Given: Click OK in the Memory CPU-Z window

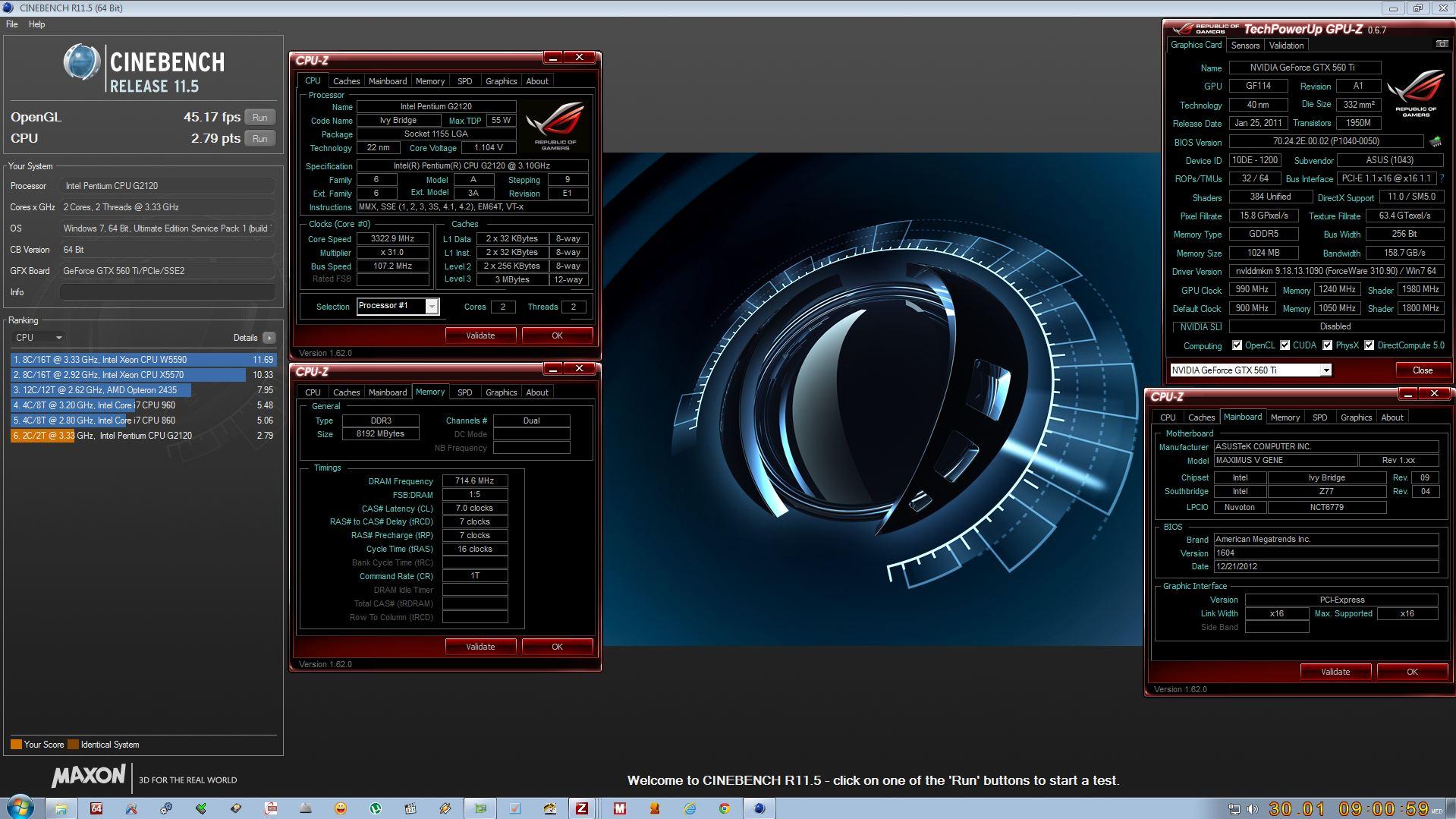Looking at the screenshot, I should [557, 647].
